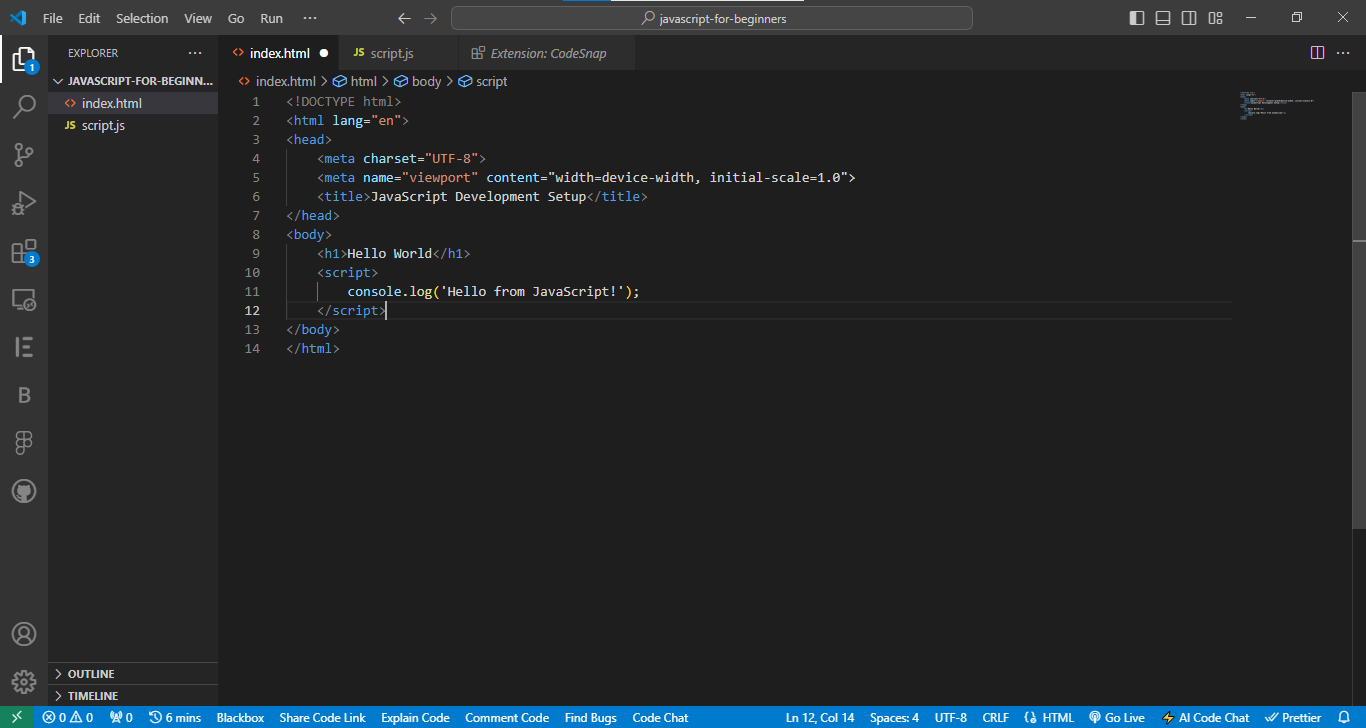1366x728 pixels.
Task: Open the Search view in activity bar
Action: 24,107
